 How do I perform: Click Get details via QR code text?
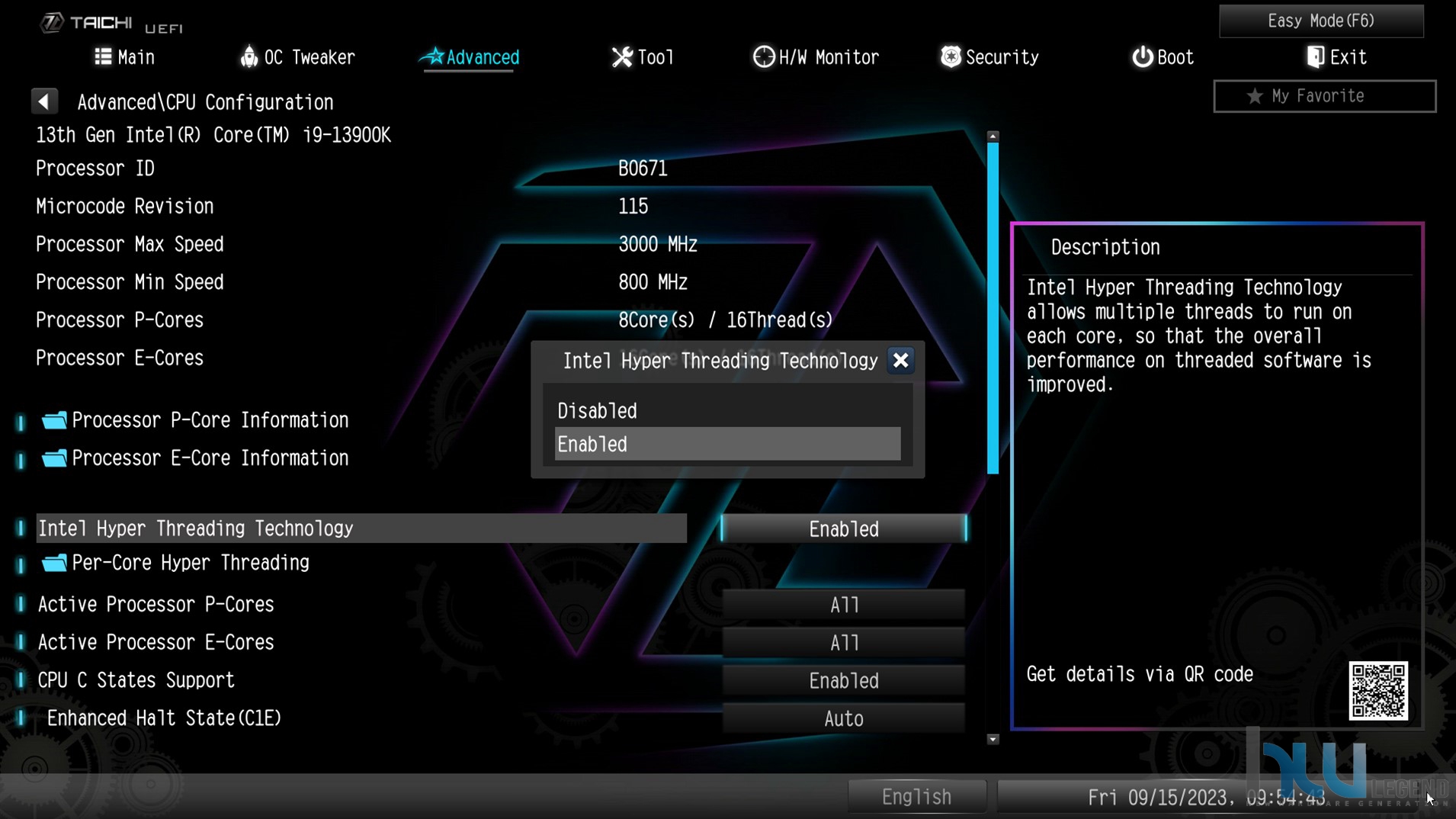coord(1139,674)
